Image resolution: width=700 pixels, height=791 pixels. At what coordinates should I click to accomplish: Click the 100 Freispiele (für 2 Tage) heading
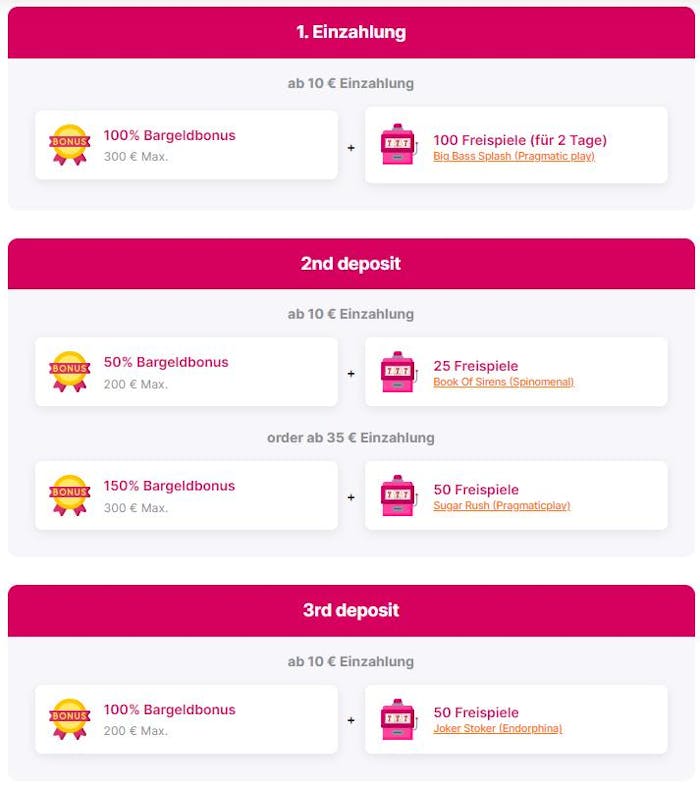click(x=519, y=140)
